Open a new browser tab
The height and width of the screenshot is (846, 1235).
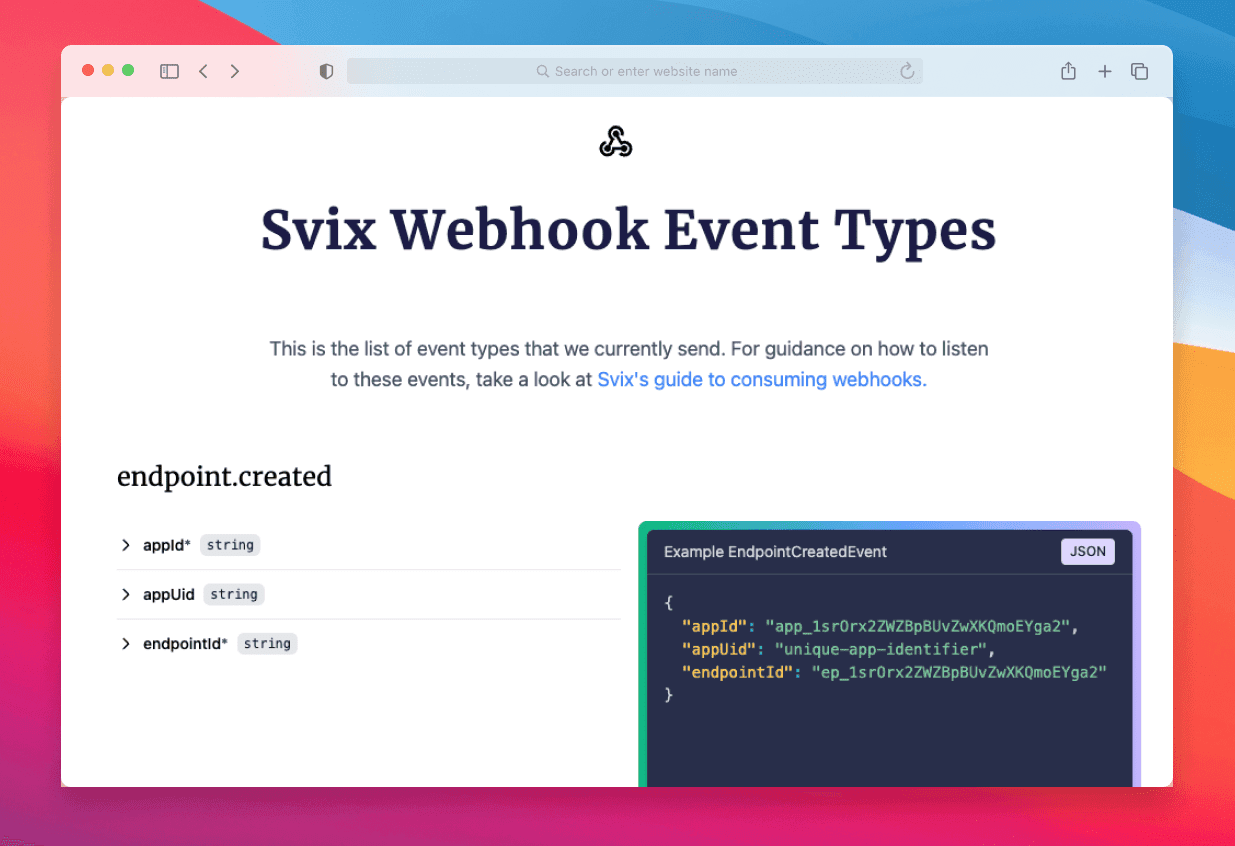[1104, 71]
